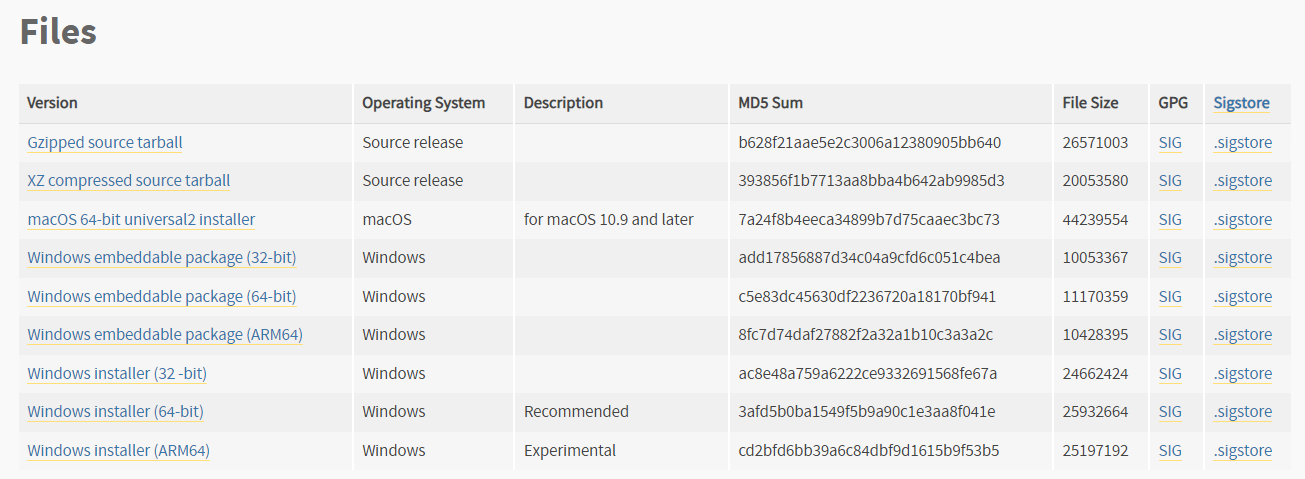1305x479 pixels.
Task: Open .sigstore for Windows embeddable (ARM64)
Action: click(1243, 335)
